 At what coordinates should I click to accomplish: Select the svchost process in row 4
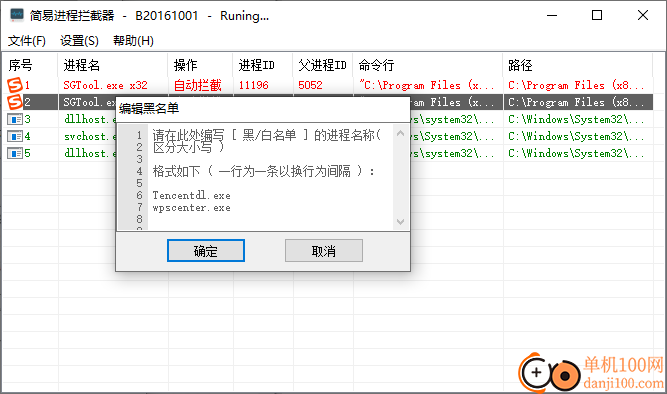point(90,136)
